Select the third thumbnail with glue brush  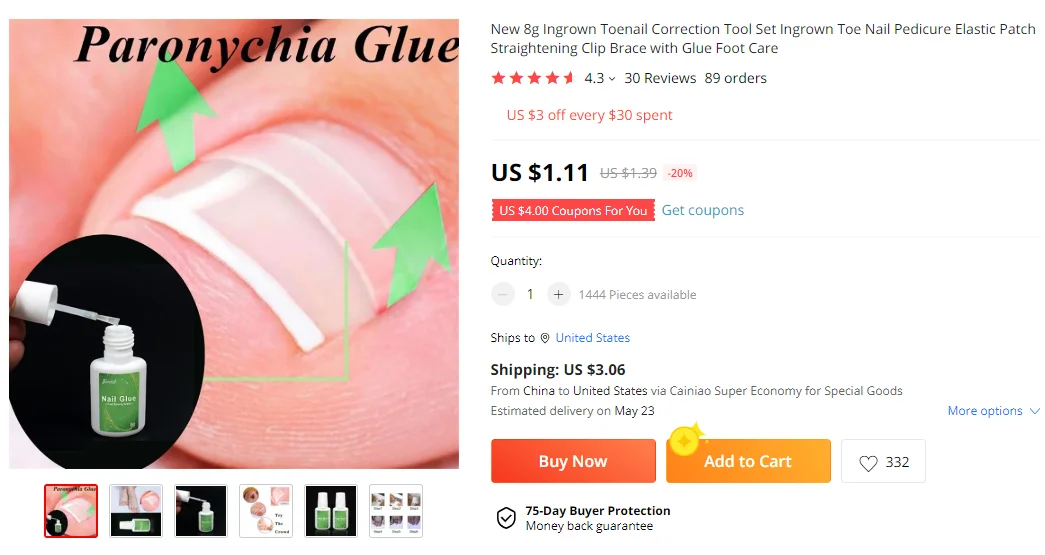pyautogui.click(x=201, y=511)
